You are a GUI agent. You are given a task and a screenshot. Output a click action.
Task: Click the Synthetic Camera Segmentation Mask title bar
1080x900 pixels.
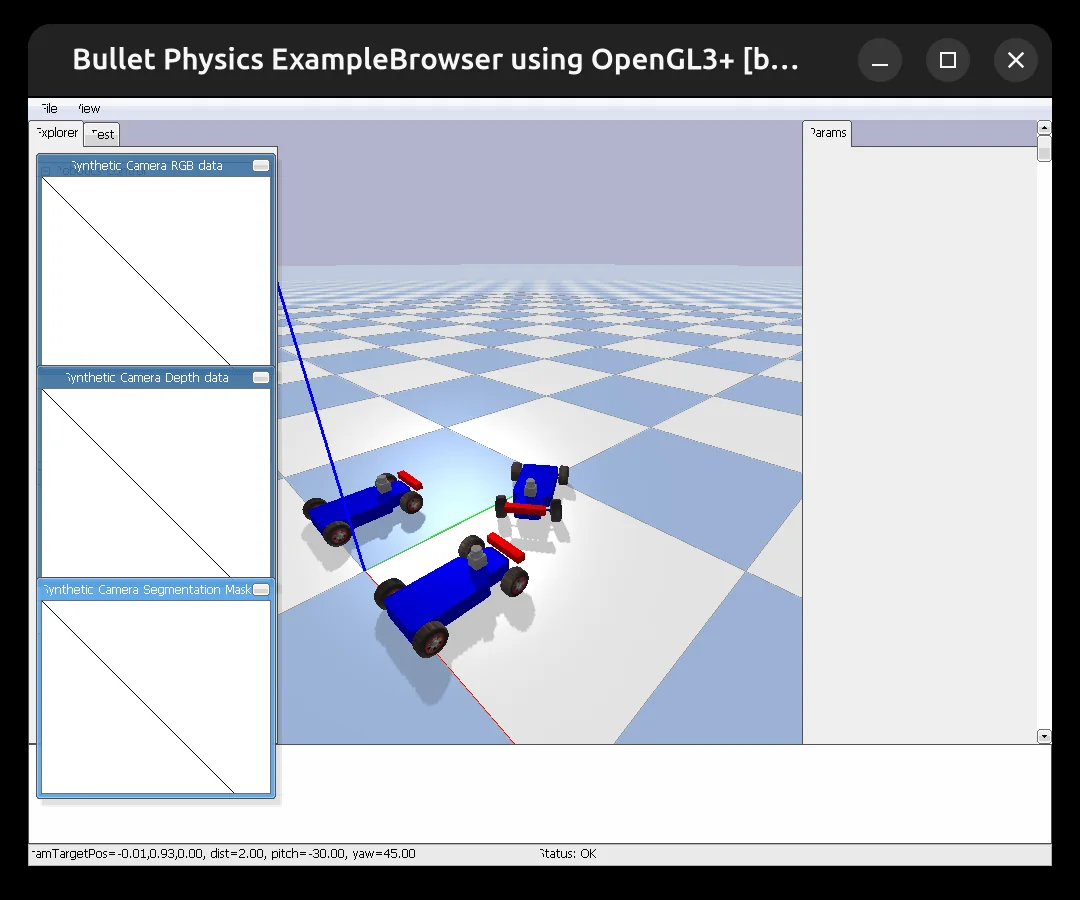[x=147, y=590]
